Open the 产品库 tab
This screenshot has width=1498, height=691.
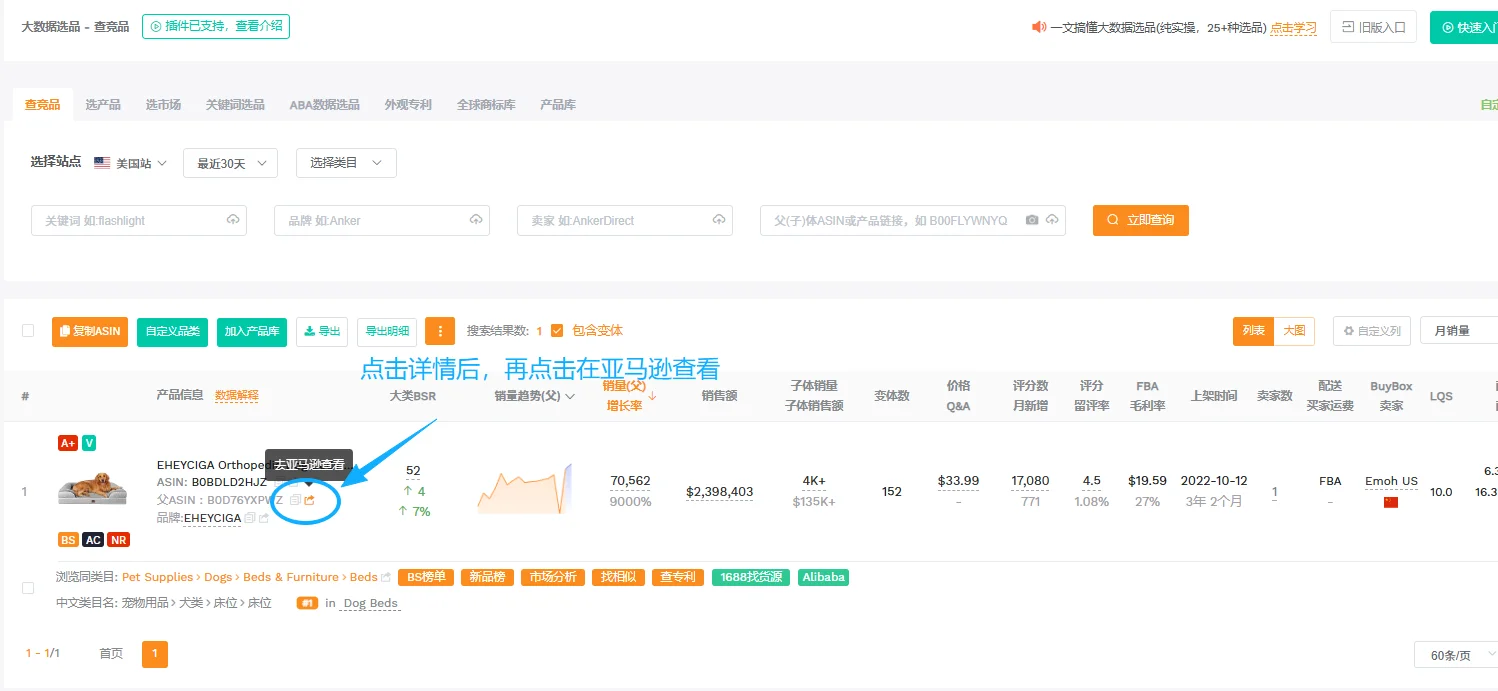click(557, 103)
